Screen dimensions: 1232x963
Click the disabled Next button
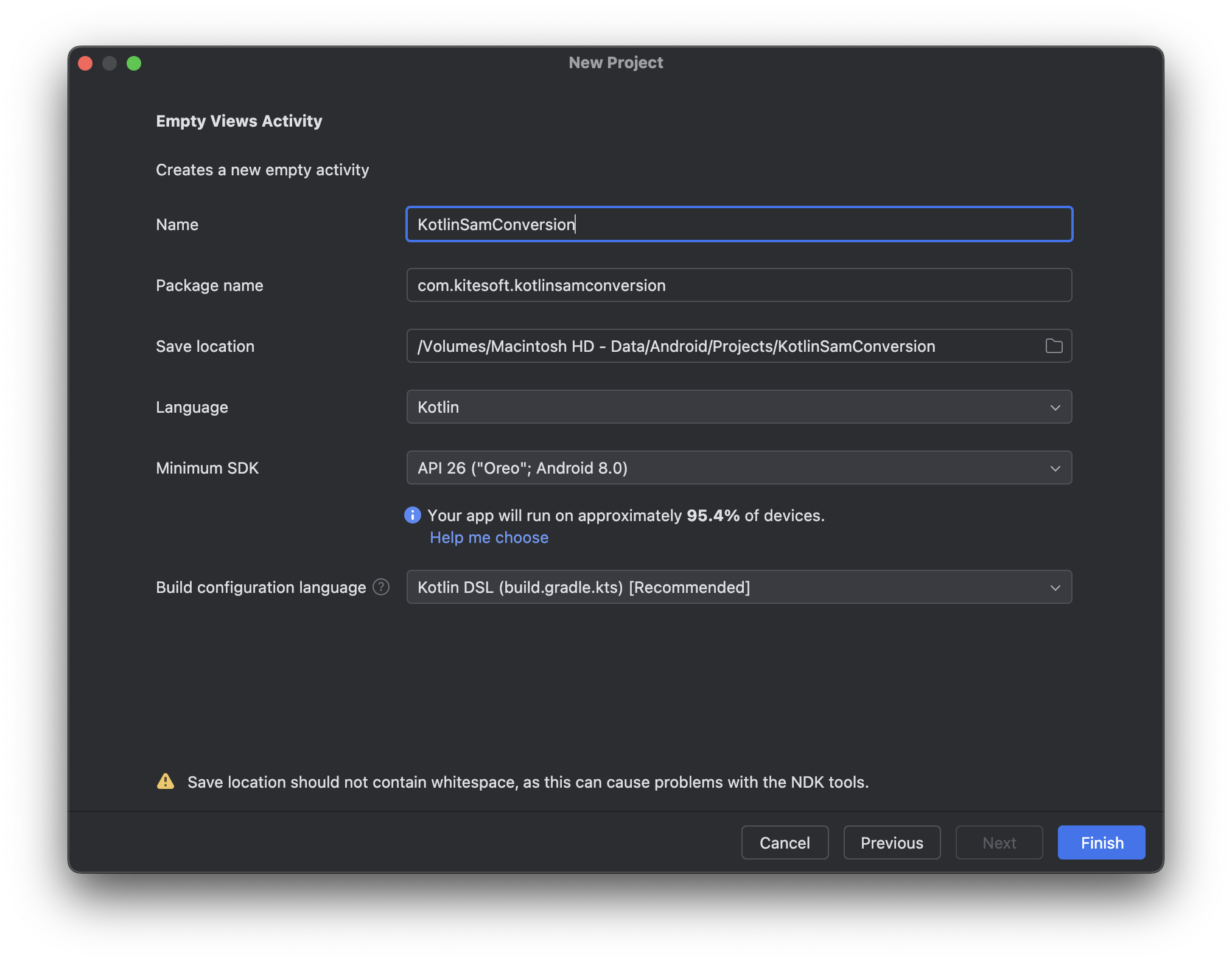(x=999, y=842)
